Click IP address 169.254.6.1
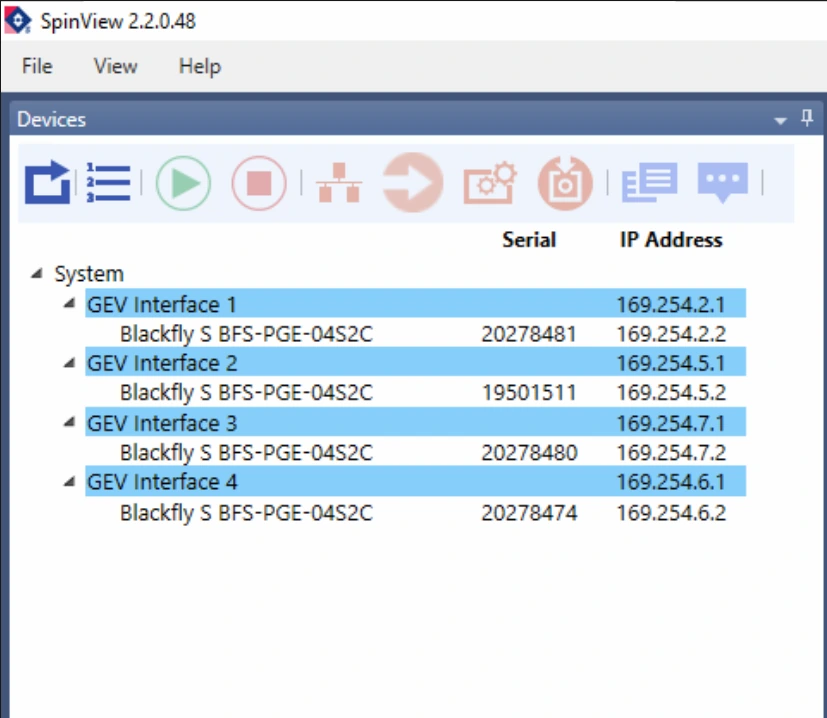This screenshot has height=718, width=827. click(671, 482)
